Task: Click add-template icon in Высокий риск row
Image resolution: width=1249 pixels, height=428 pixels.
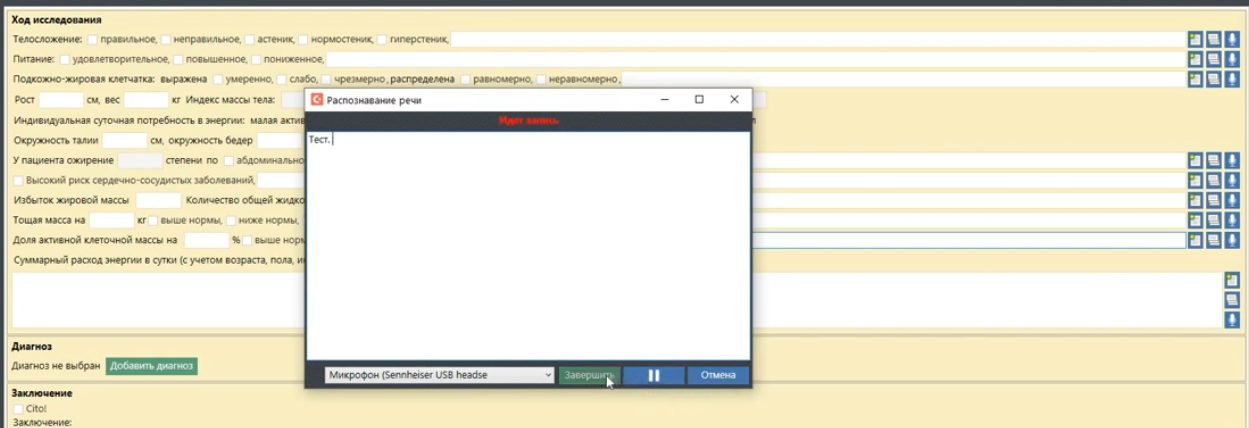Action: tap(1194, 180)
